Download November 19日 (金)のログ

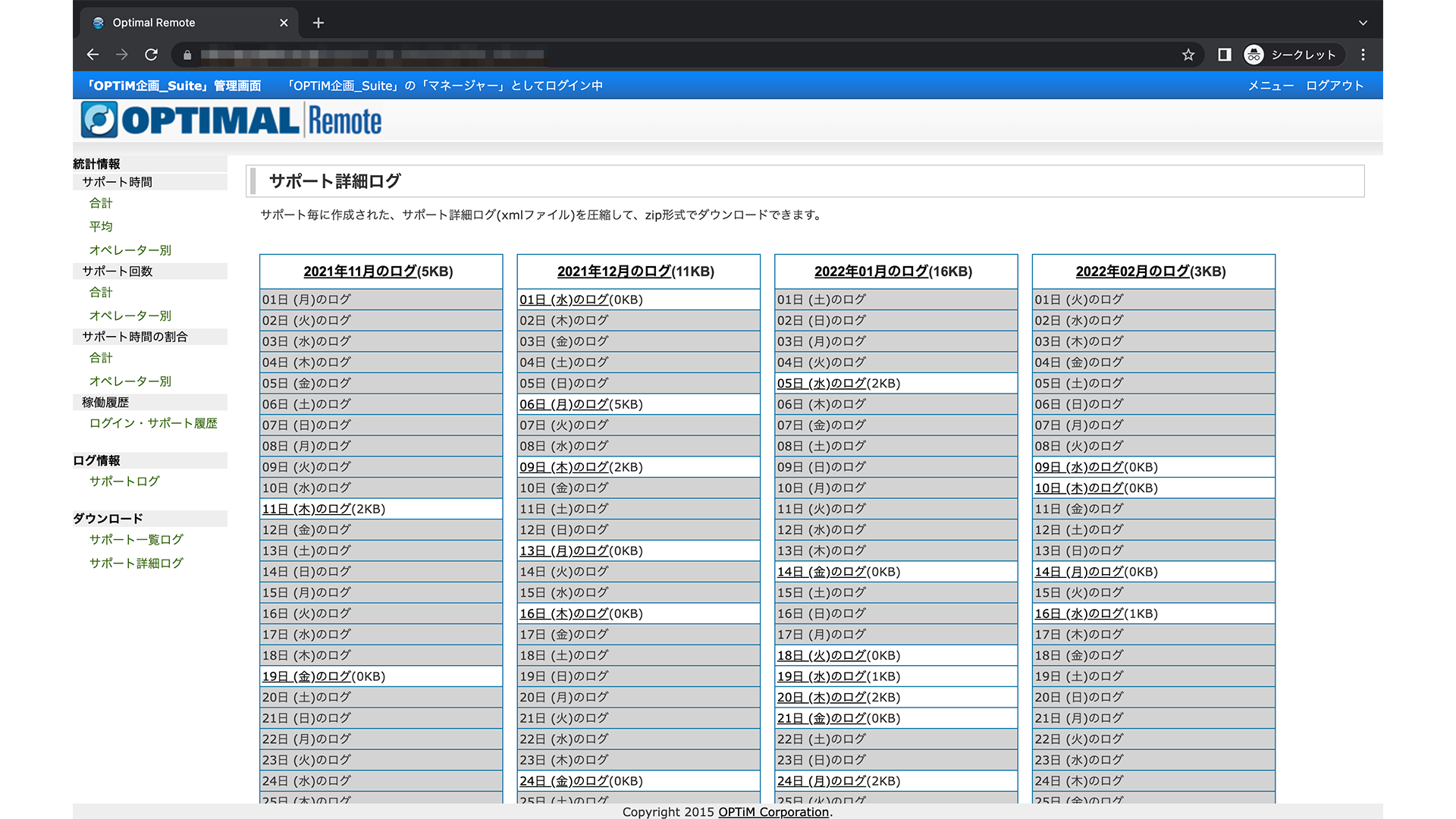[306, 676]
